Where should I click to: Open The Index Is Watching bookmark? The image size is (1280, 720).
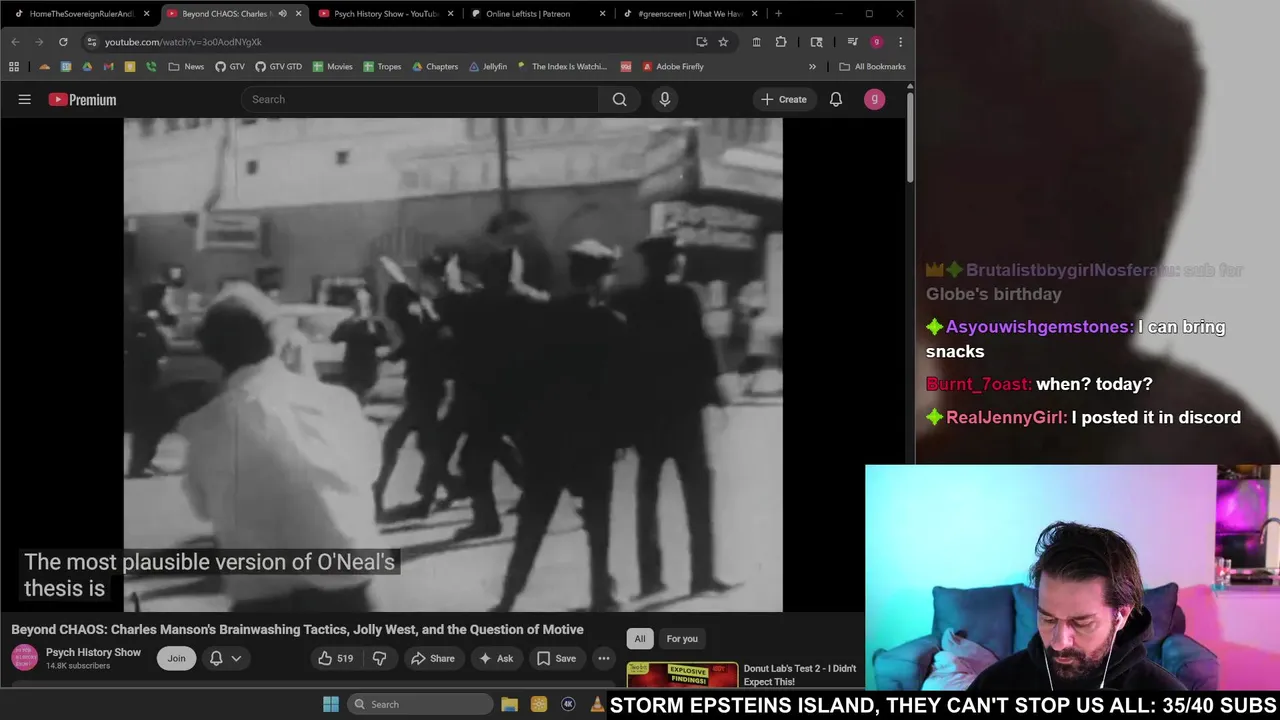[562, 67]
